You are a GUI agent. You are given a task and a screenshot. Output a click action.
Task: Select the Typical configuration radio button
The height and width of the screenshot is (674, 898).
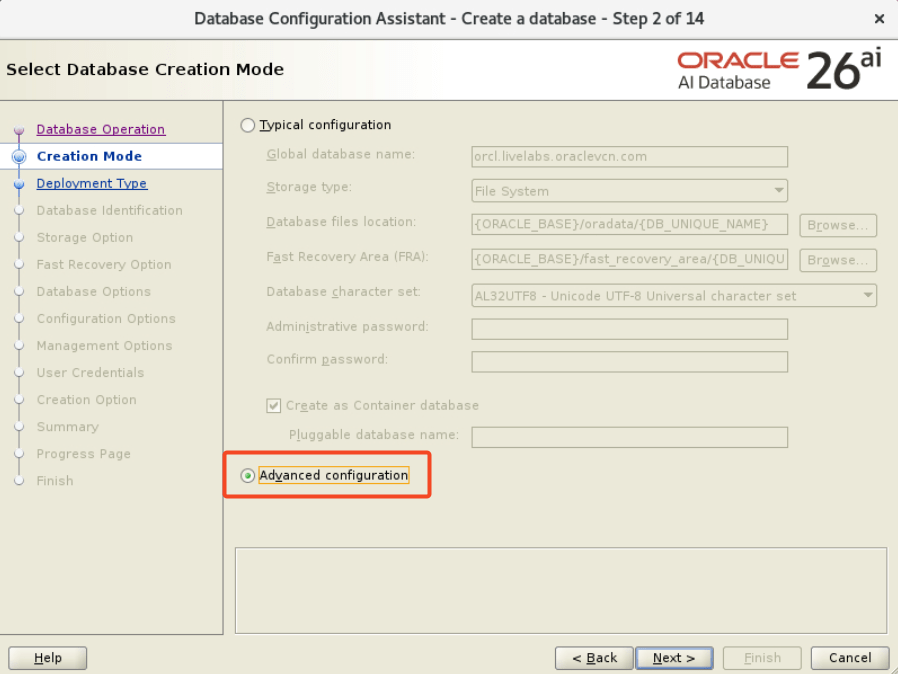point(248,125)
